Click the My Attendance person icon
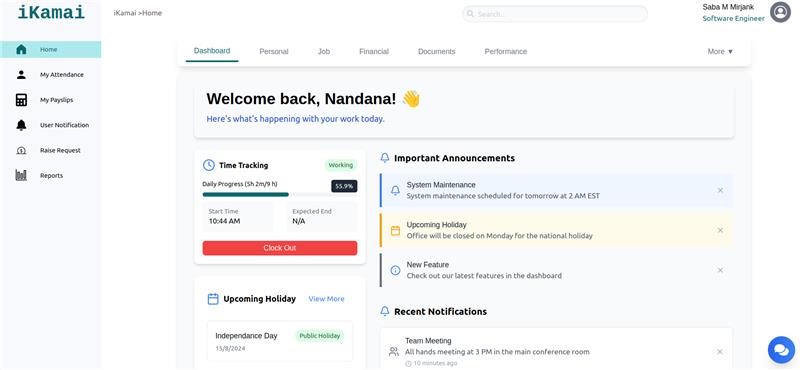This screenshot has width=800, height=370. tap(21, 75)
